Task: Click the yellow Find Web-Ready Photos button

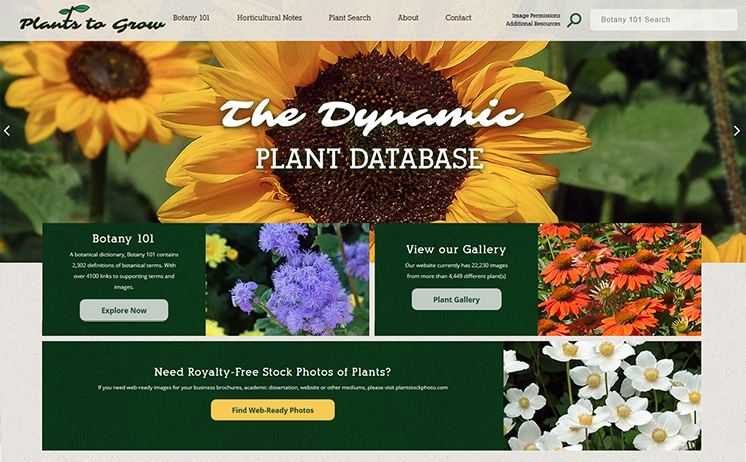Action: click(272, 410)
